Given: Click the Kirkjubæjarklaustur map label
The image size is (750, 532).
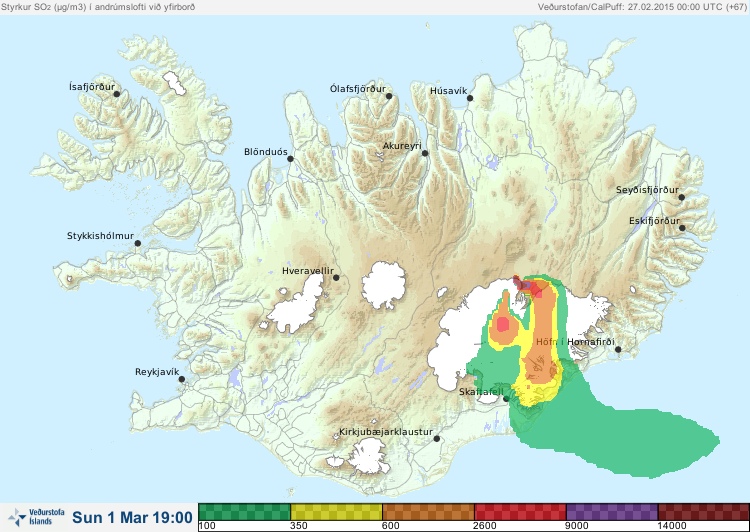Looking at the screenshot, I should 386,432.
